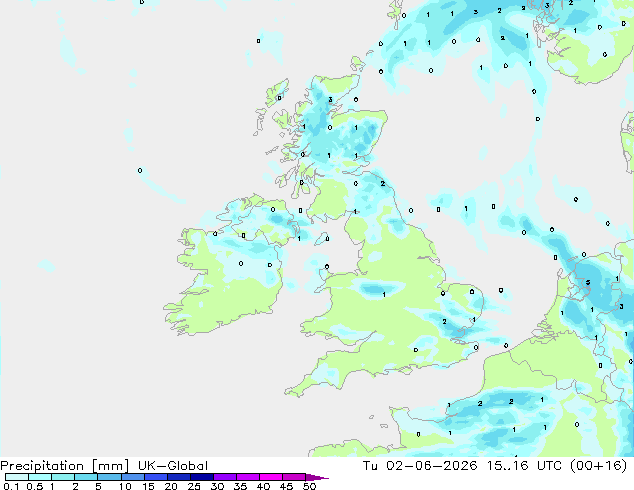The width and height of the screenshot is (634, 490).
Task: Select the 2–5 mm legend color swatch
Action: (86, 477)
